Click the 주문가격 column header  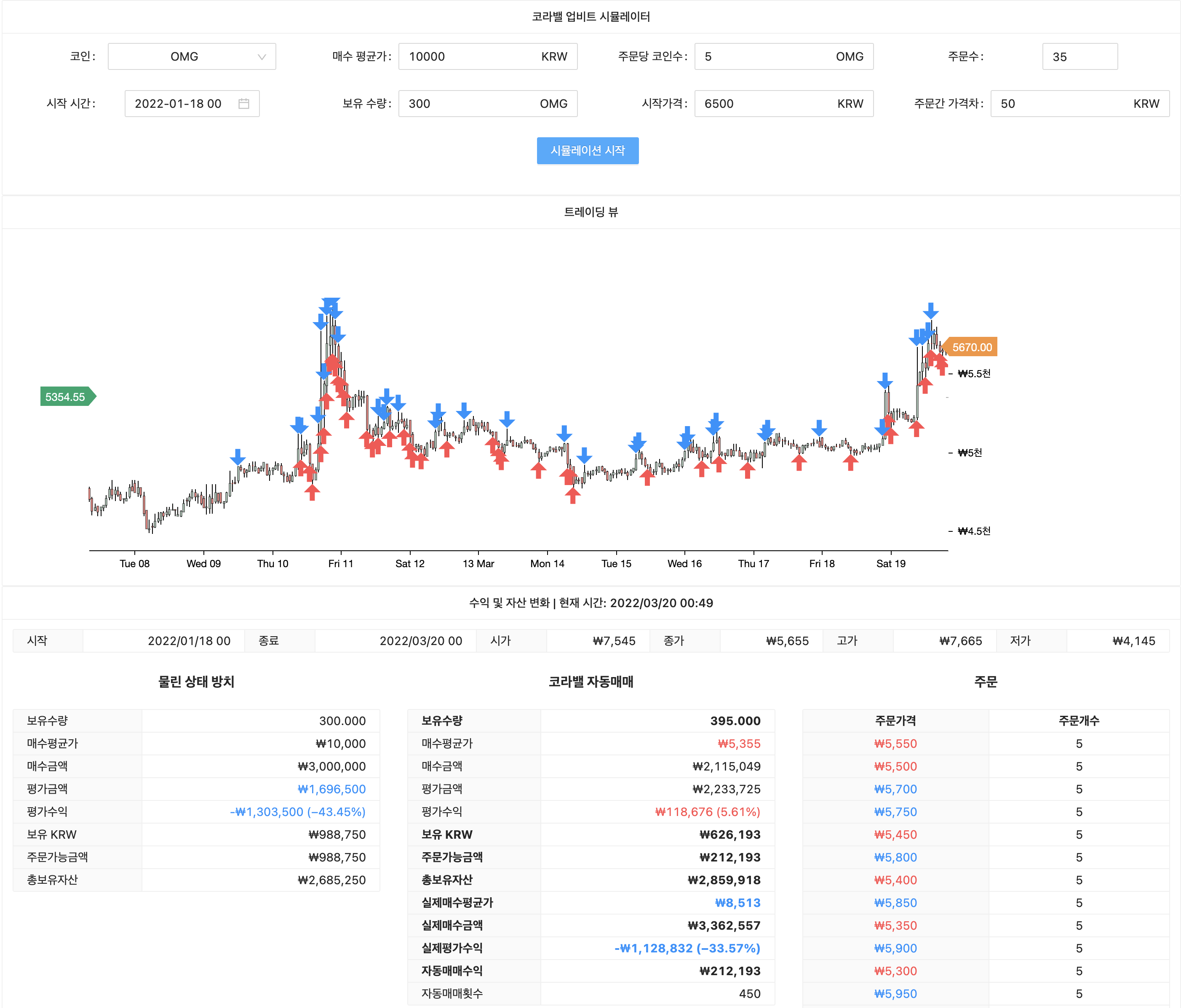pyautogui.click(x=895, y=720)
